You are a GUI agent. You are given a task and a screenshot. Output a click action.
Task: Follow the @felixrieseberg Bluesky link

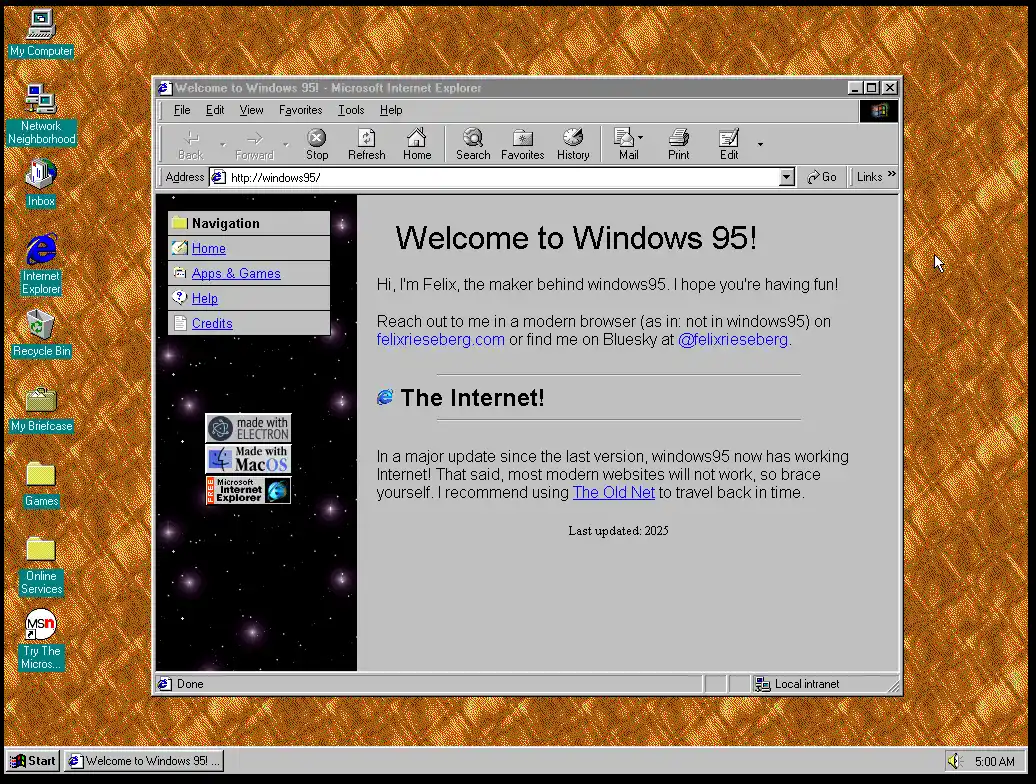pos(733,339)
